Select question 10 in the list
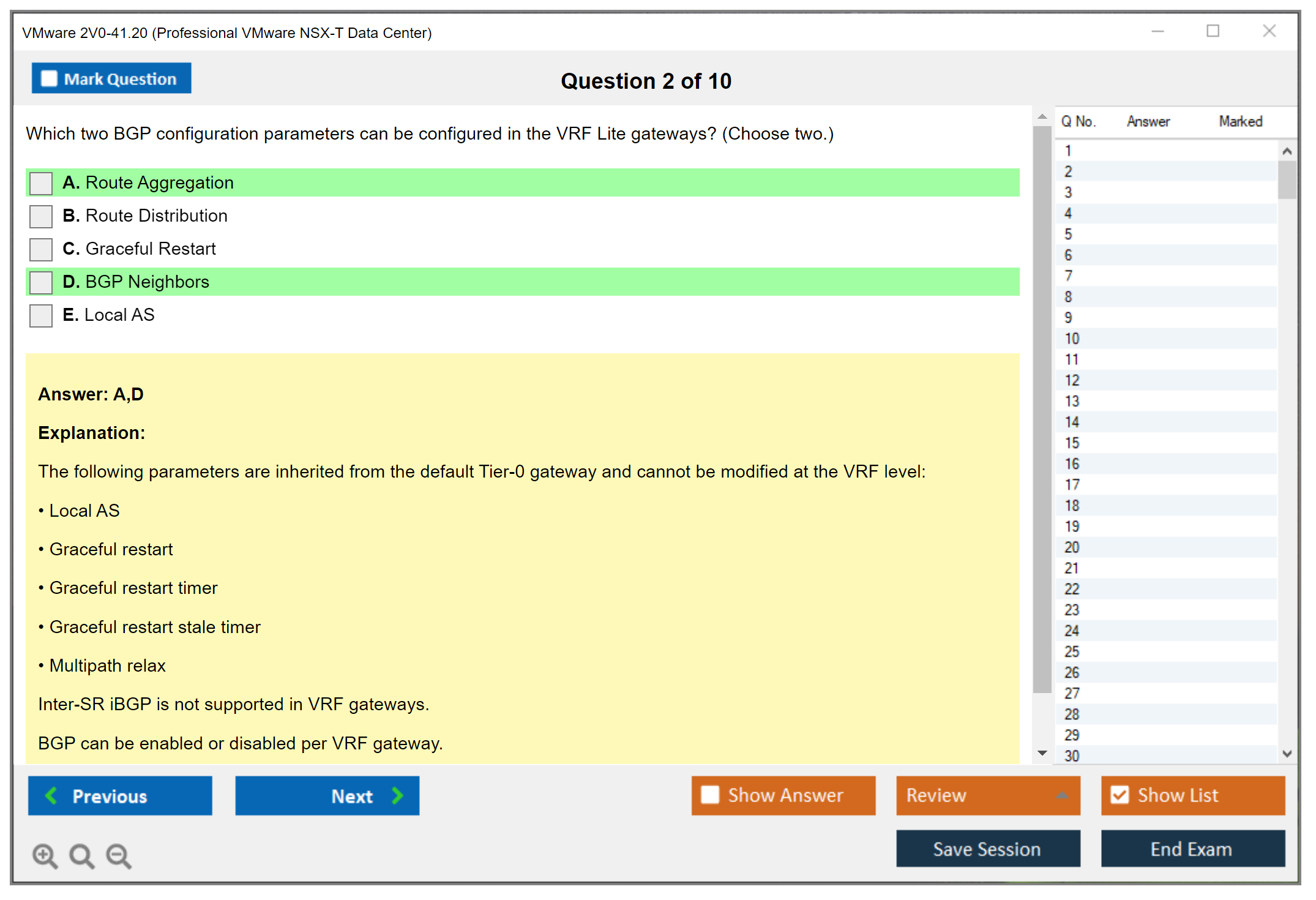Viewport: 1316px width, 900px height. 1072,339
